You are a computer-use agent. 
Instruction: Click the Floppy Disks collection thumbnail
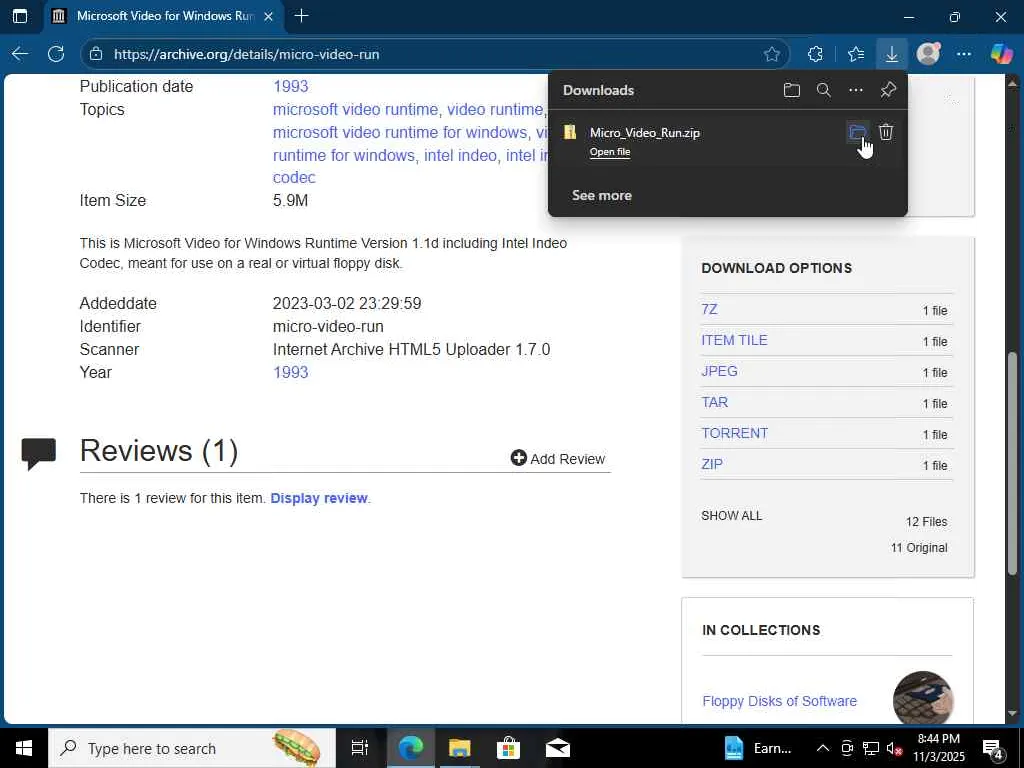[923, 697]
